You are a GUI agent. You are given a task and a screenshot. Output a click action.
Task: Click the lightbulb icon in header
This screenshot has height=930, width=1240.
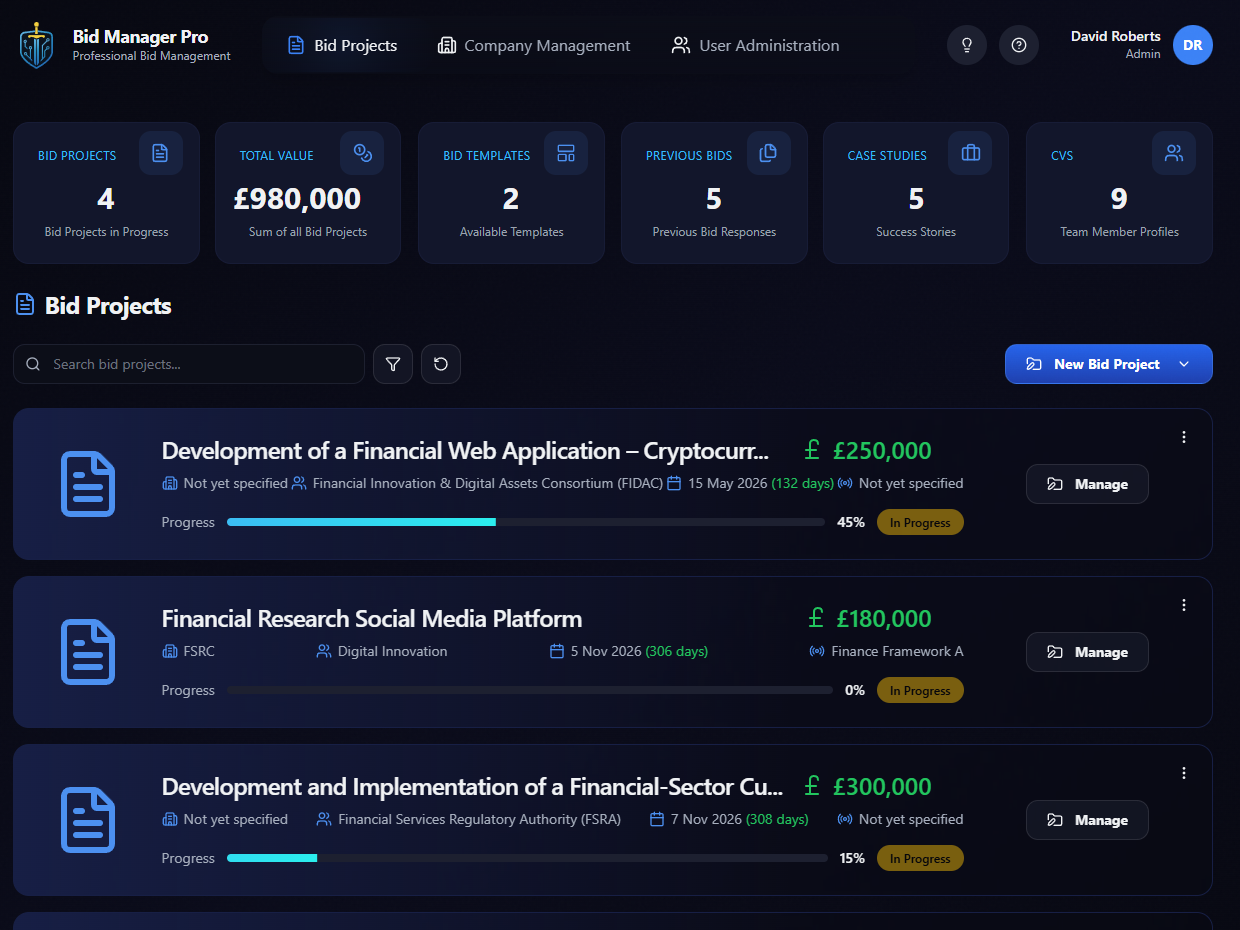(967, 45)
